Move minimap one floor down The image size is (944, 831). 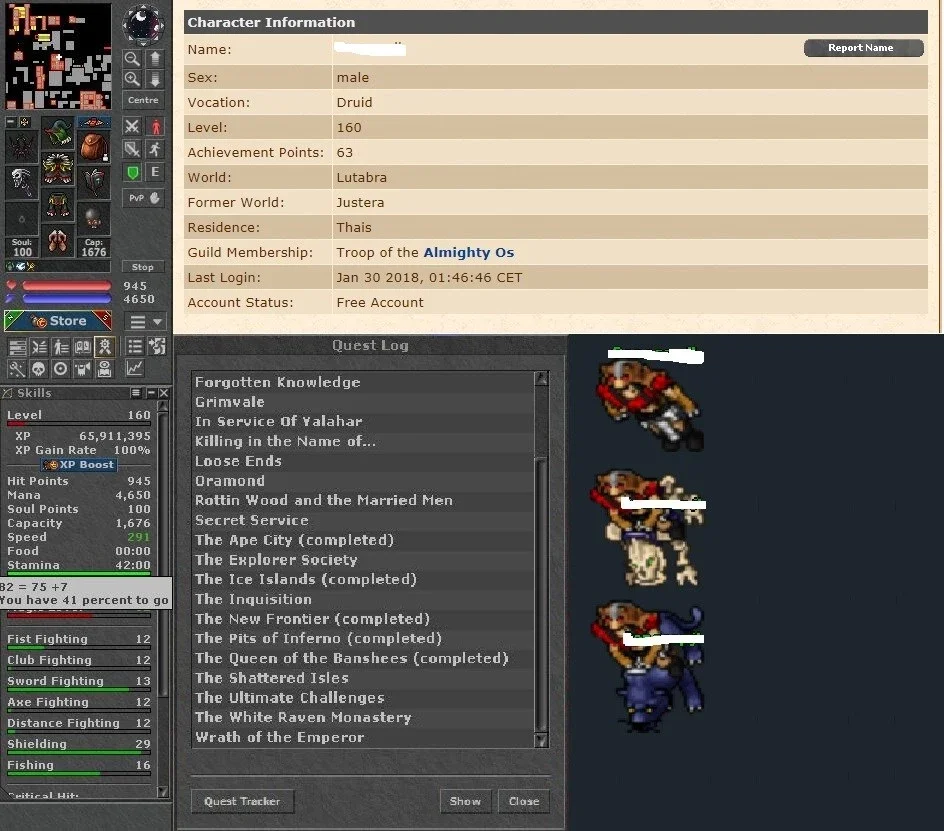point(155,79)
